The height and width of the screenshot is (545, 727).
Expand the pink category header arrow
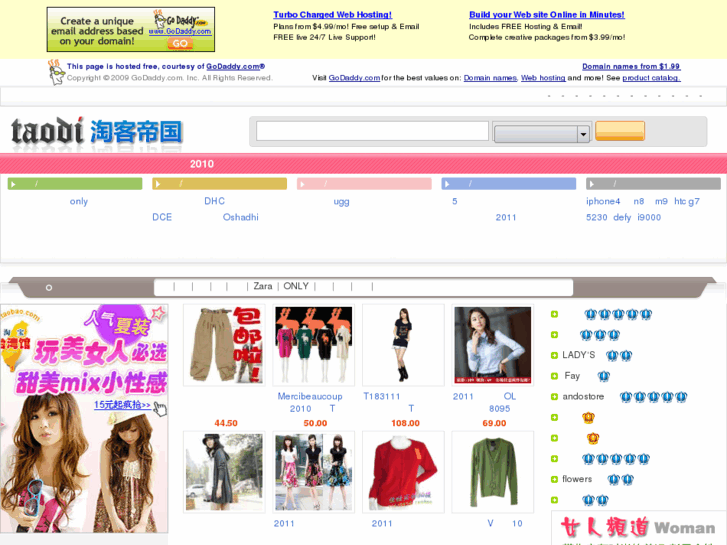click(302, 184)
